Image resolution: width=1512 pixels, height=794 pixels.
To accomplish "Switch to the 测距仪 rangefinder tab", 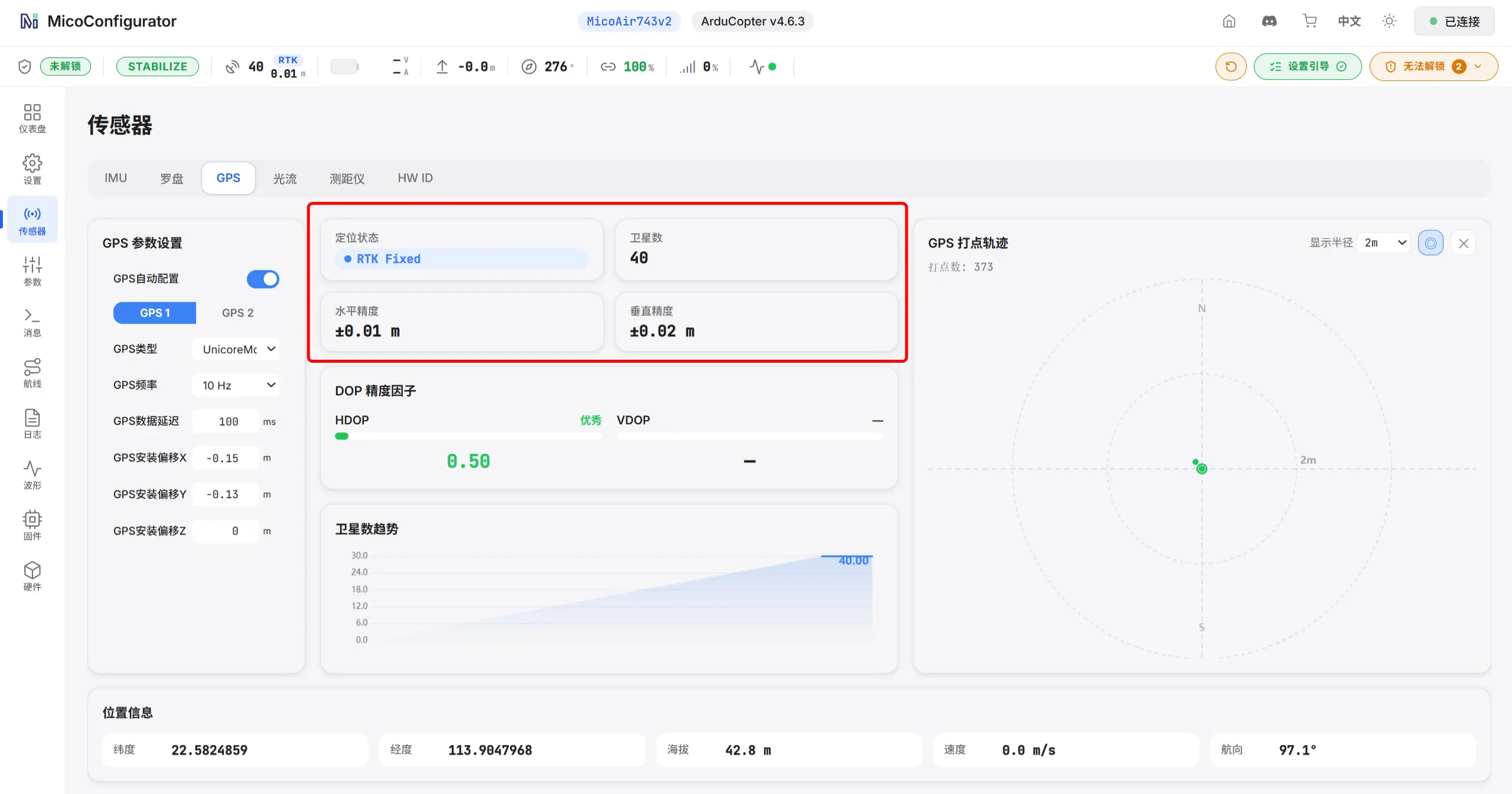I will (347, 178).
